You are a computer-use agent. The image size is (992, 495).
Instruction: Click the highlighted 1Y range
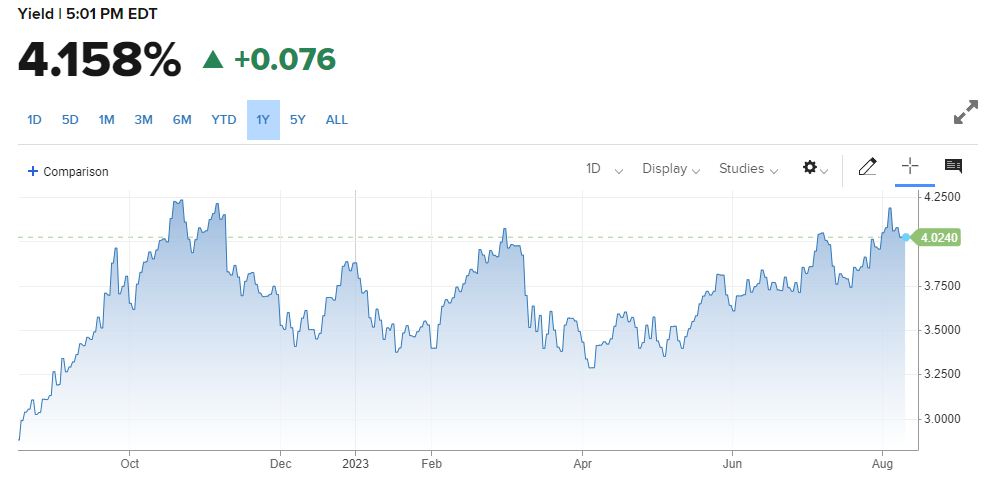click(x=263, y=120)
